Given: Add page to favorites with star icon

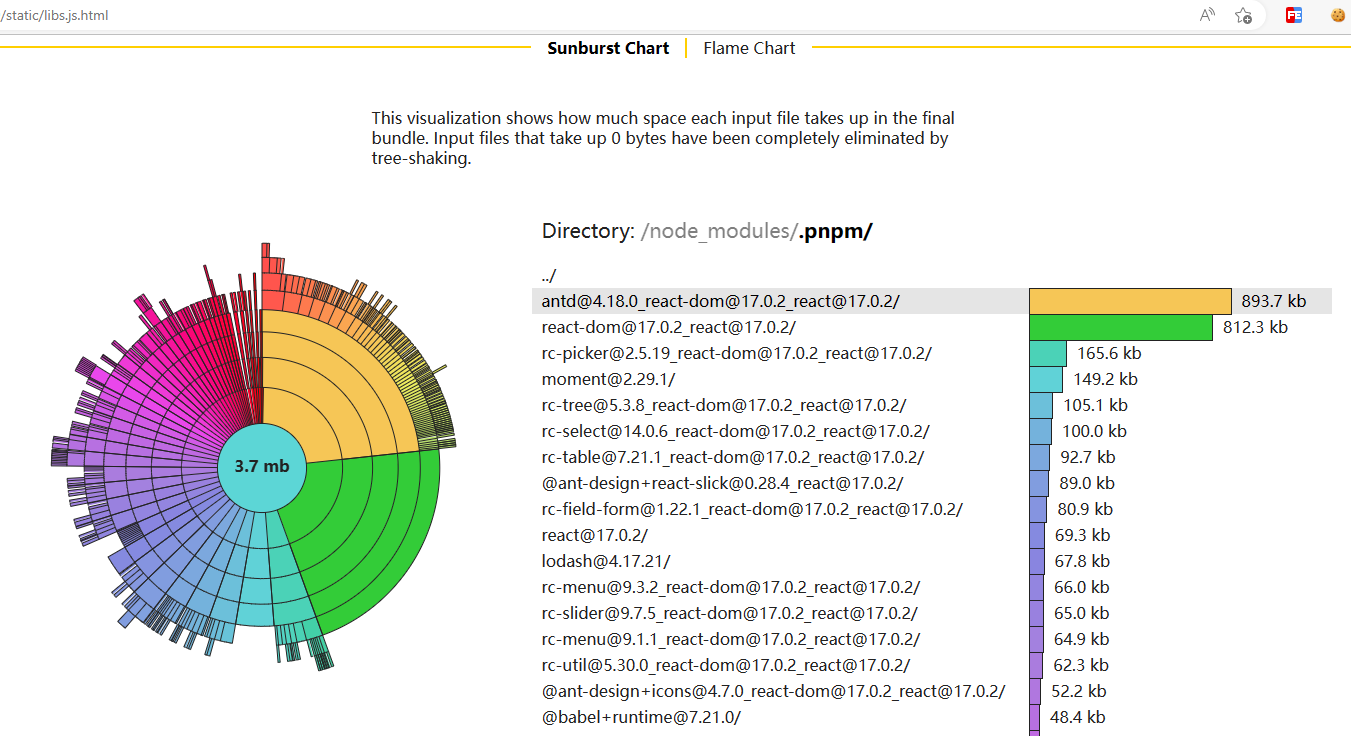Looking at the screenshot, I should (1243, 15).
